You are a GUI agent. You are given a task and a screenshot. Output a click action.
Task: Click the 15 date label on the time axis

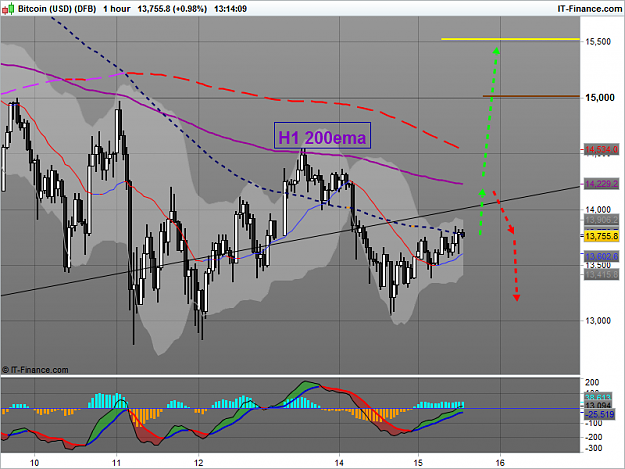[x=418, y=463]
